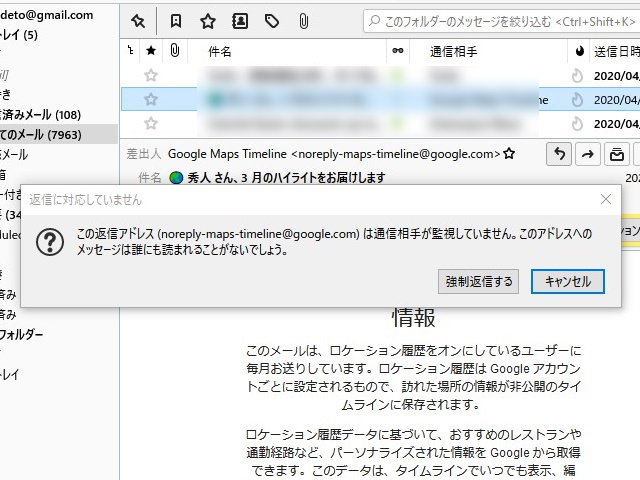Star the first message in list
Screen dimensions: 640x480
tap(151, 75)
